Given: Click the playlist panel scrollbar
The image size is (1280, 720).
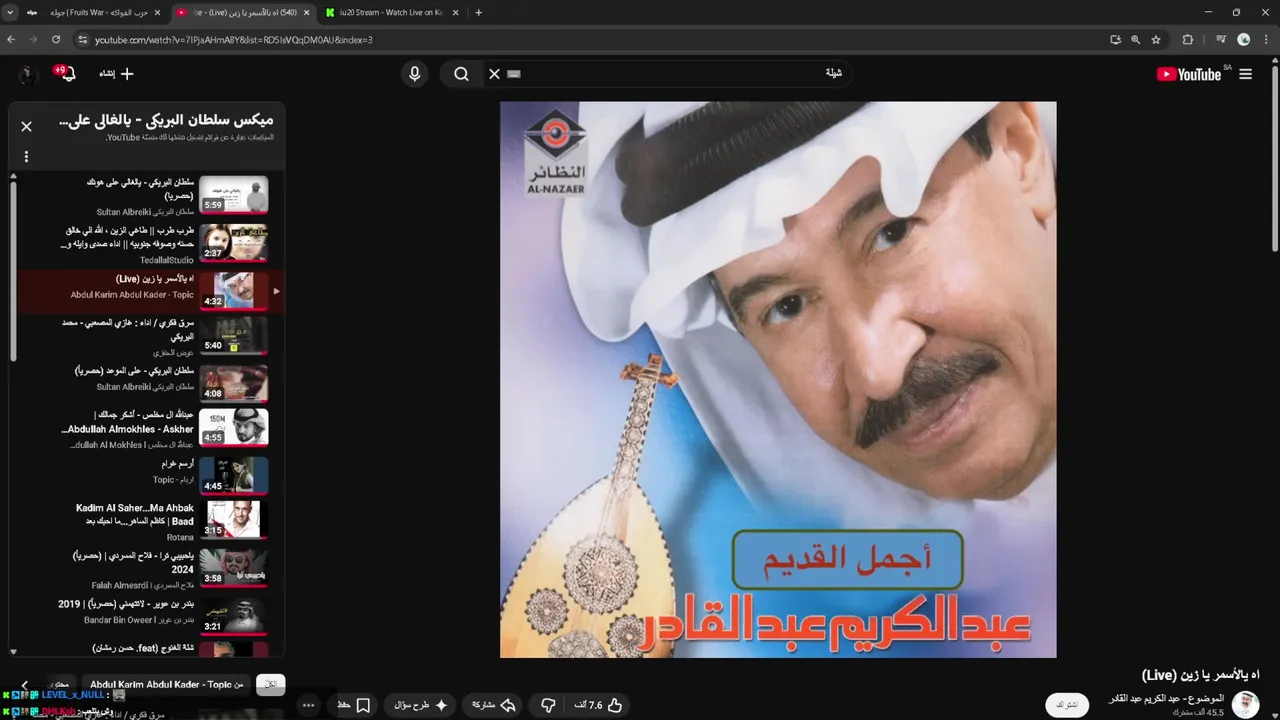Looking at the screenshot, I should [x=13, y=270].
